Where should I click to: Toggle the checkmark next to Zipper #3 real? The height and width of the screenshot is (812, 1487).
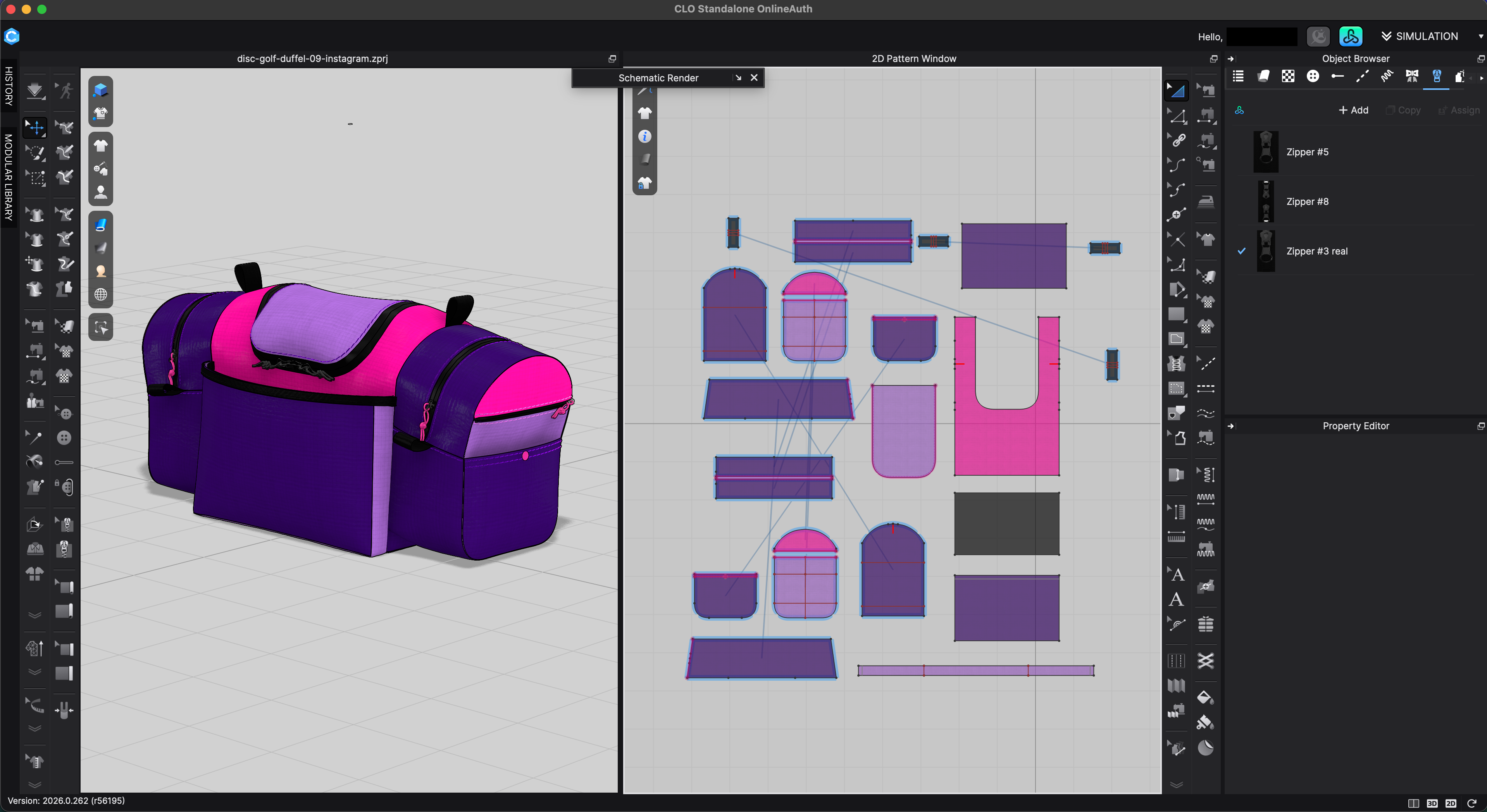(1242, 251)
